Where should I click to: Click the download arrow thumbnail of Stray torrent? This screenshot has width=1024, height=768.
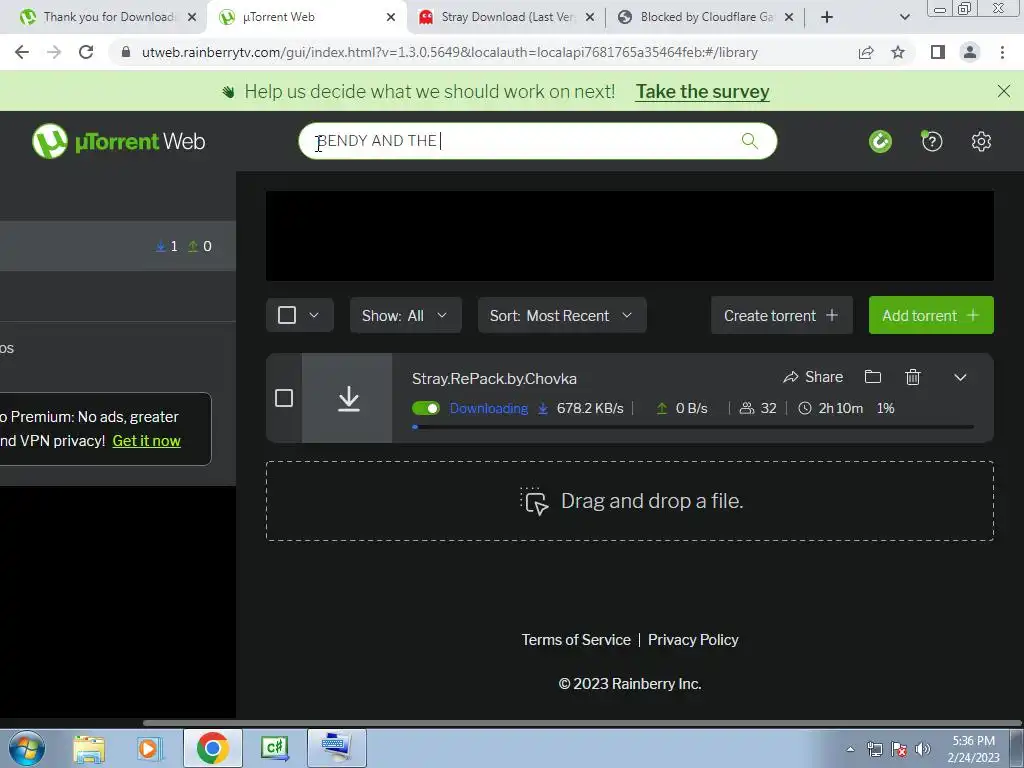pyautogui.click(x=347, y=398)
